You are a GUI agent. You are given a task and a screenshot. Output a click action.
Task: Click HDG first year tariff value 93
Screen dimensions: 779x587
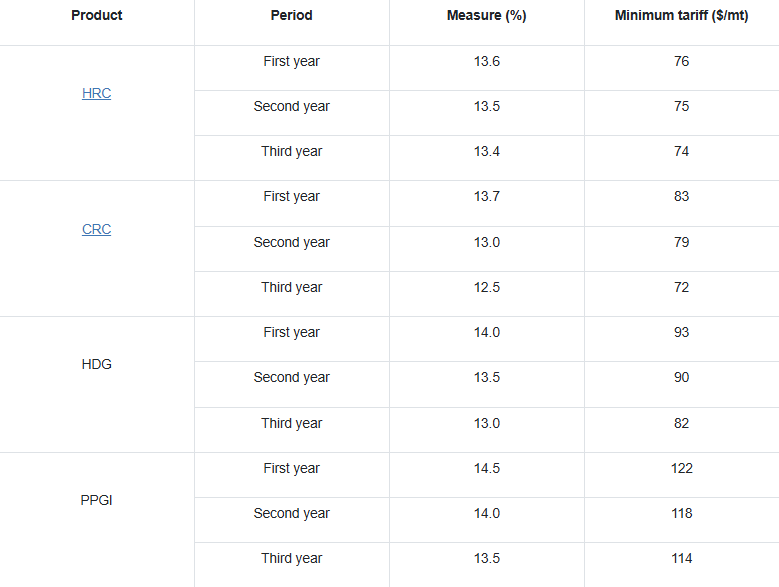coord(681,332)
